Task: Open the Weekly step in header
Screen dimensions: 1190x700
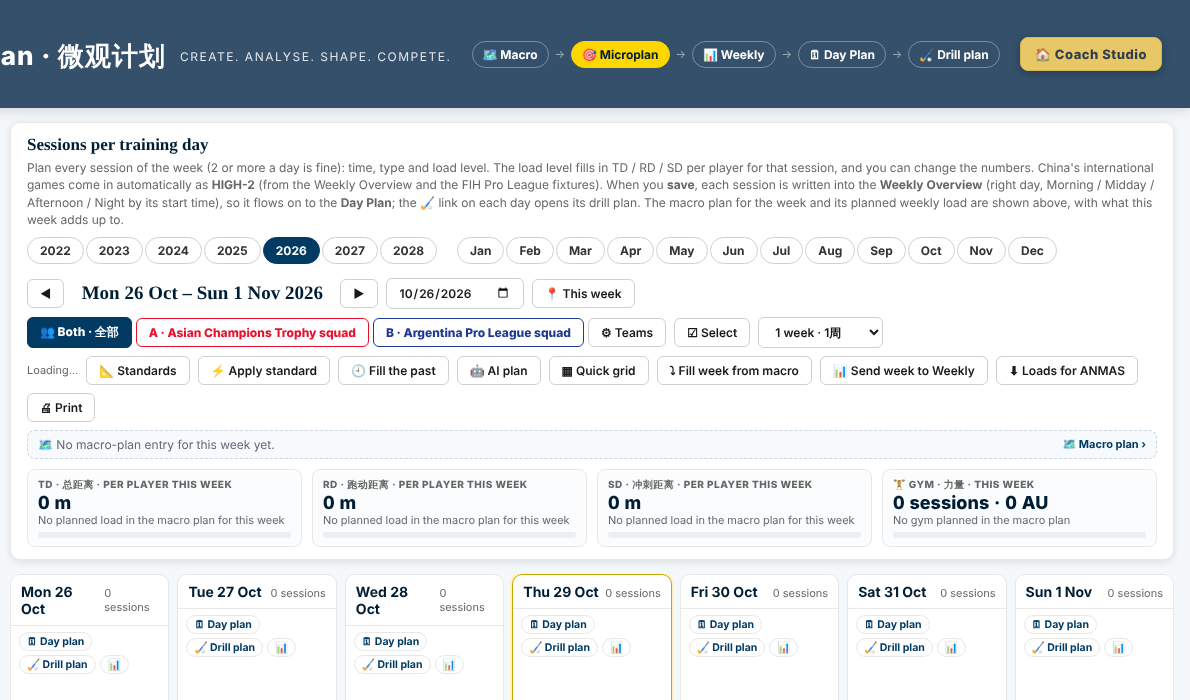Action: (x=734, y=55)
